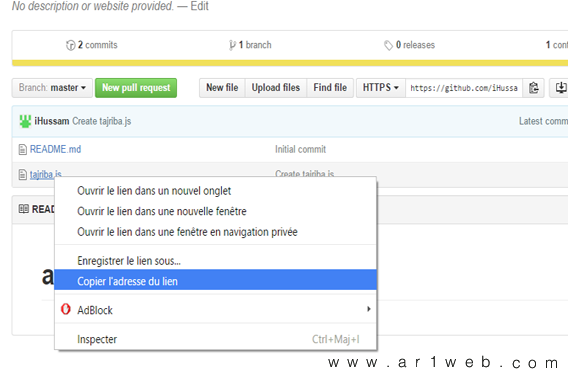Click the README book icon
Viewport: 568px width, 373px height.
pos(24,209)
